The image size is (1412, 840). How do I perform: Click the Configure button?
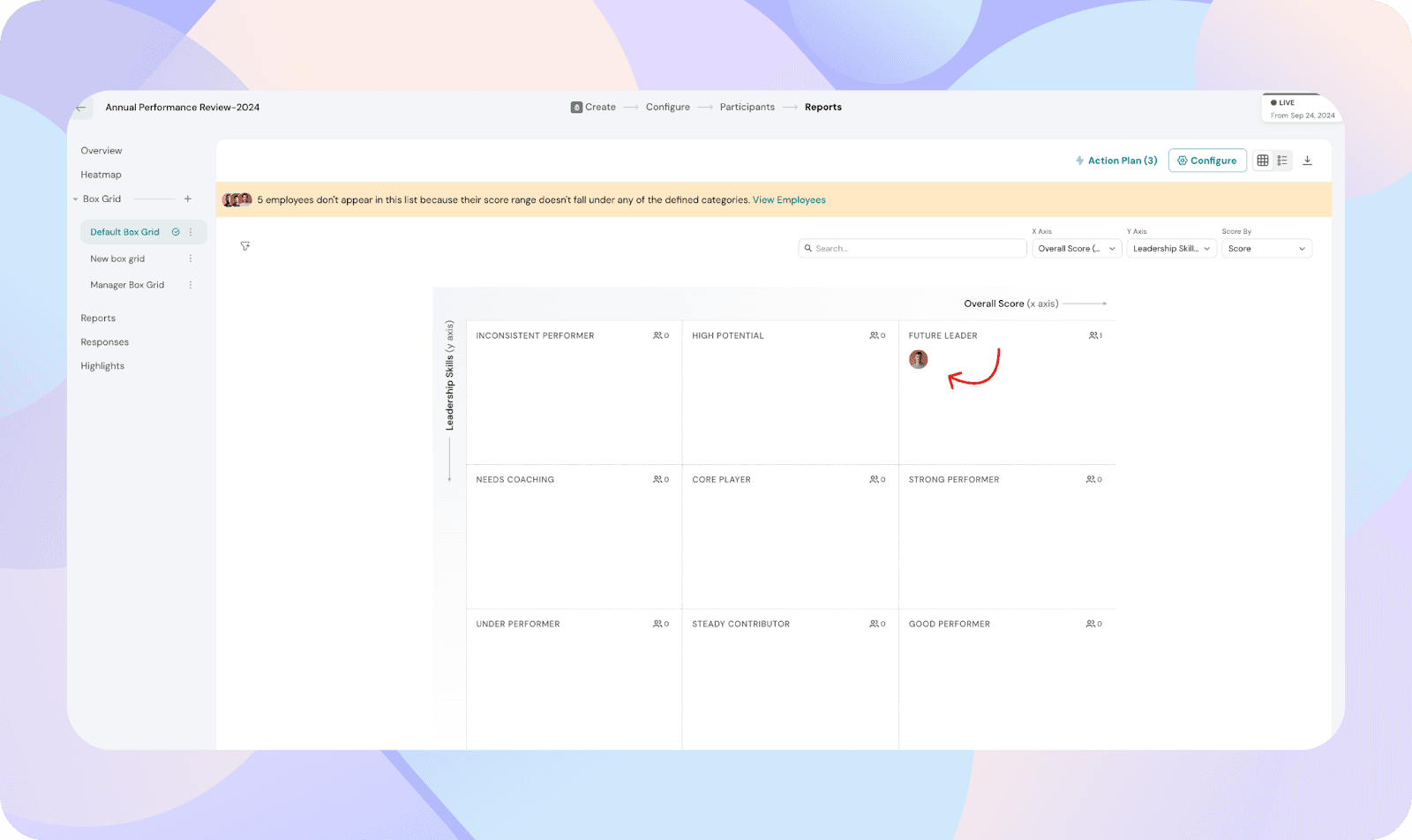[1207, 161]
